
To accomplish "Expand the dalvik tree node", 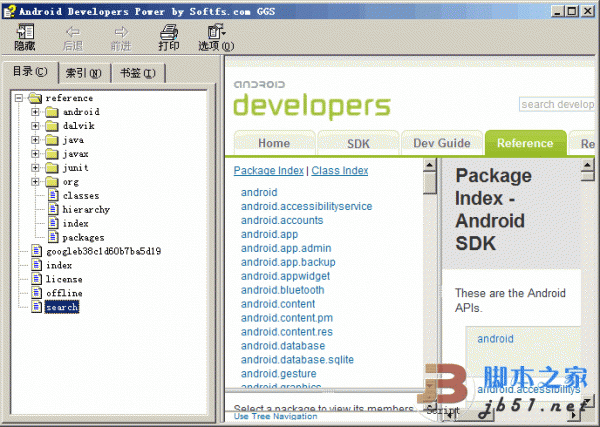I will [x=35, y=126].
